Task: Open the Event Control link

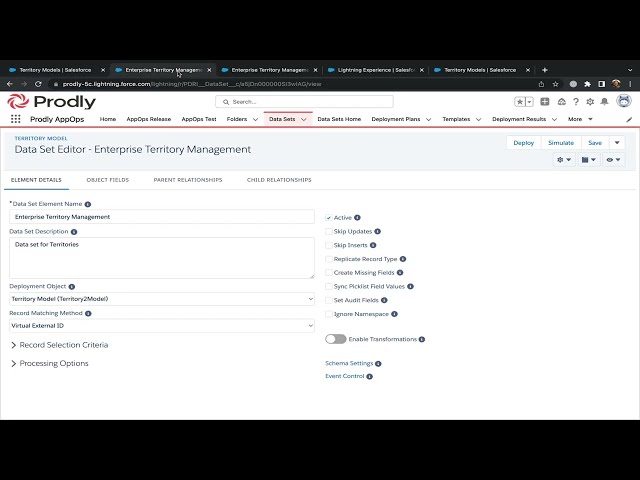Action: tap(344, 376)
